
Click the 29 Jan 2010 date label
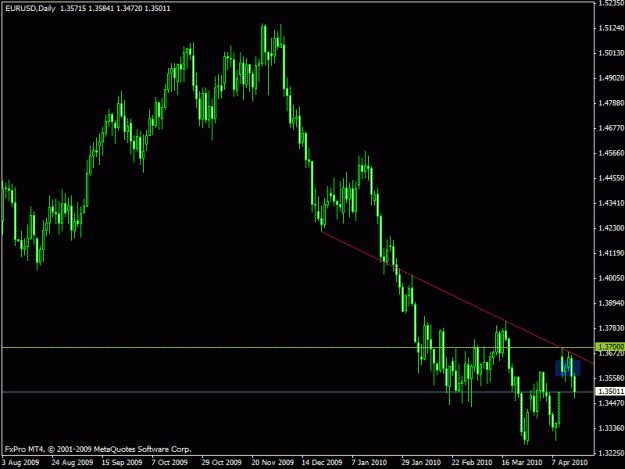pyautogui.click(x=421, y=462)
